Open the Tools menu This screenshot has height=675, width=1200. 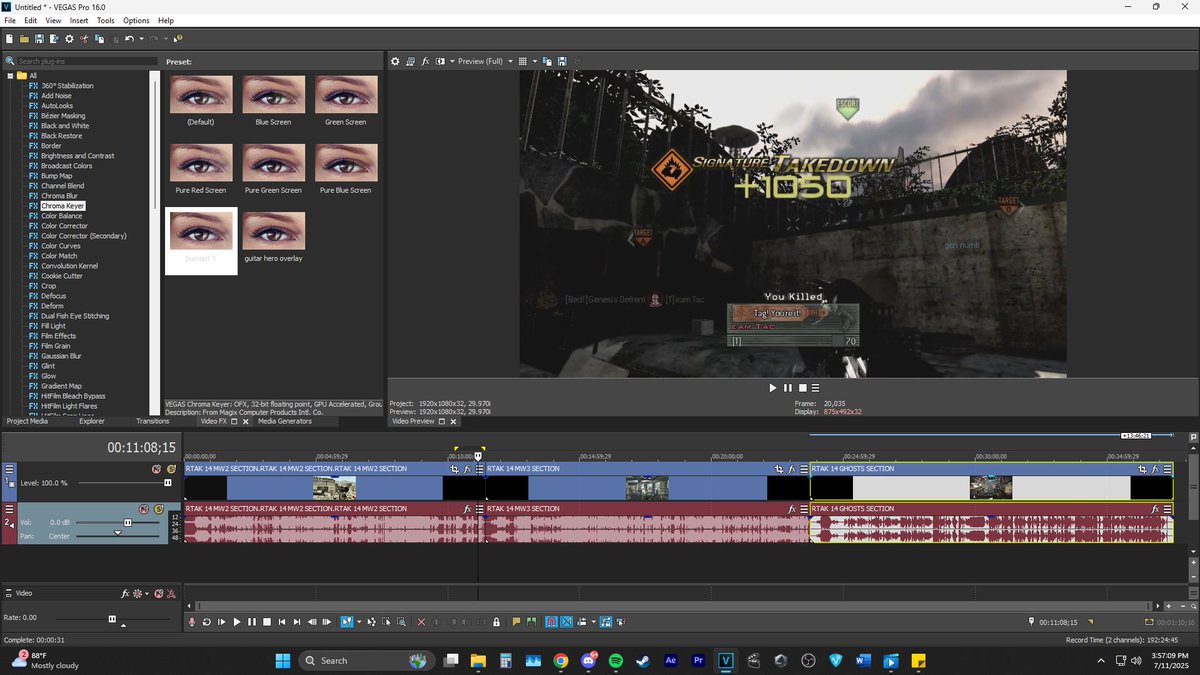point(105,20)
